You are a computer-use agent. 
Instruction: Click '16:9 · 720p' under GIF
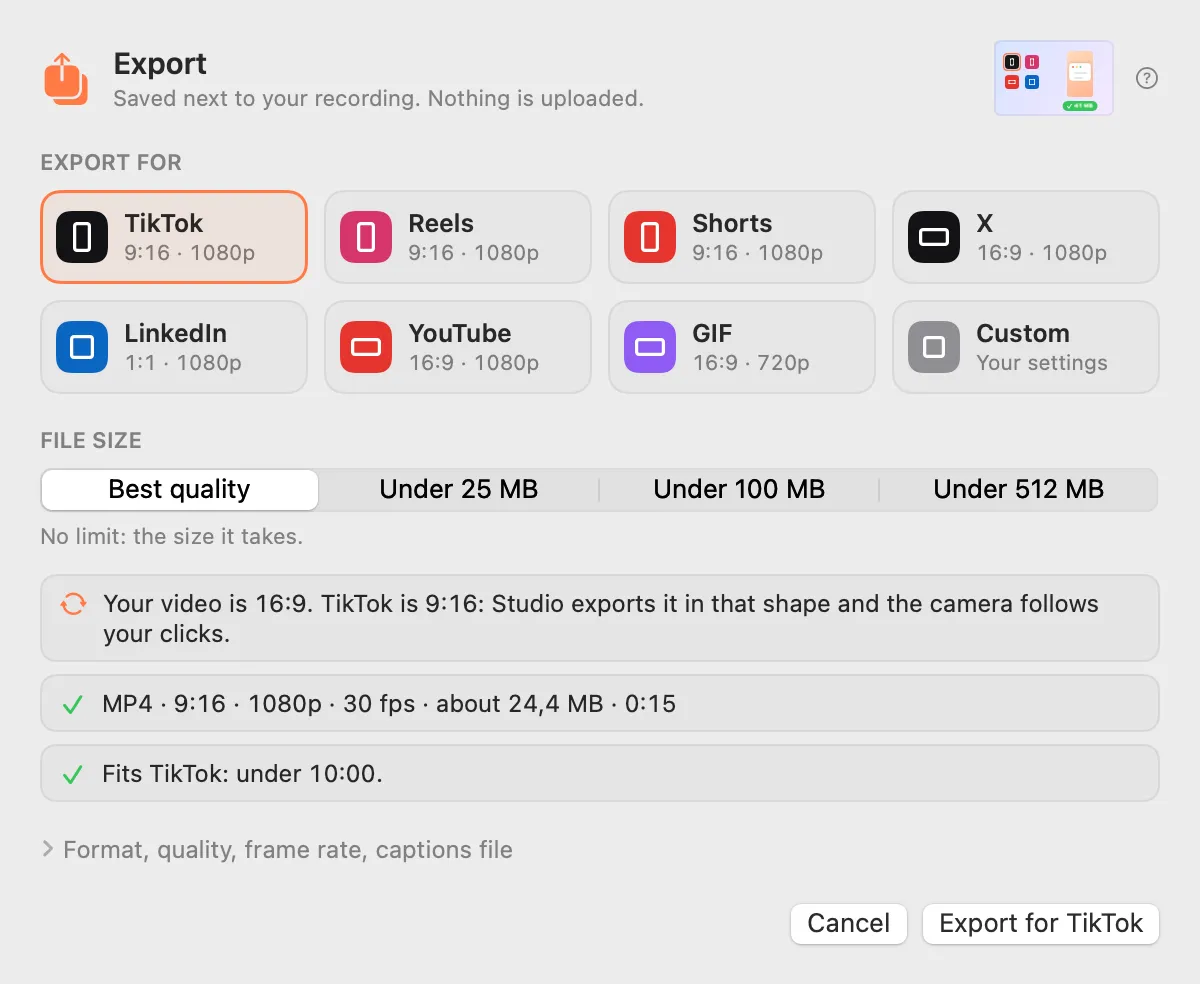coord(751,363)
